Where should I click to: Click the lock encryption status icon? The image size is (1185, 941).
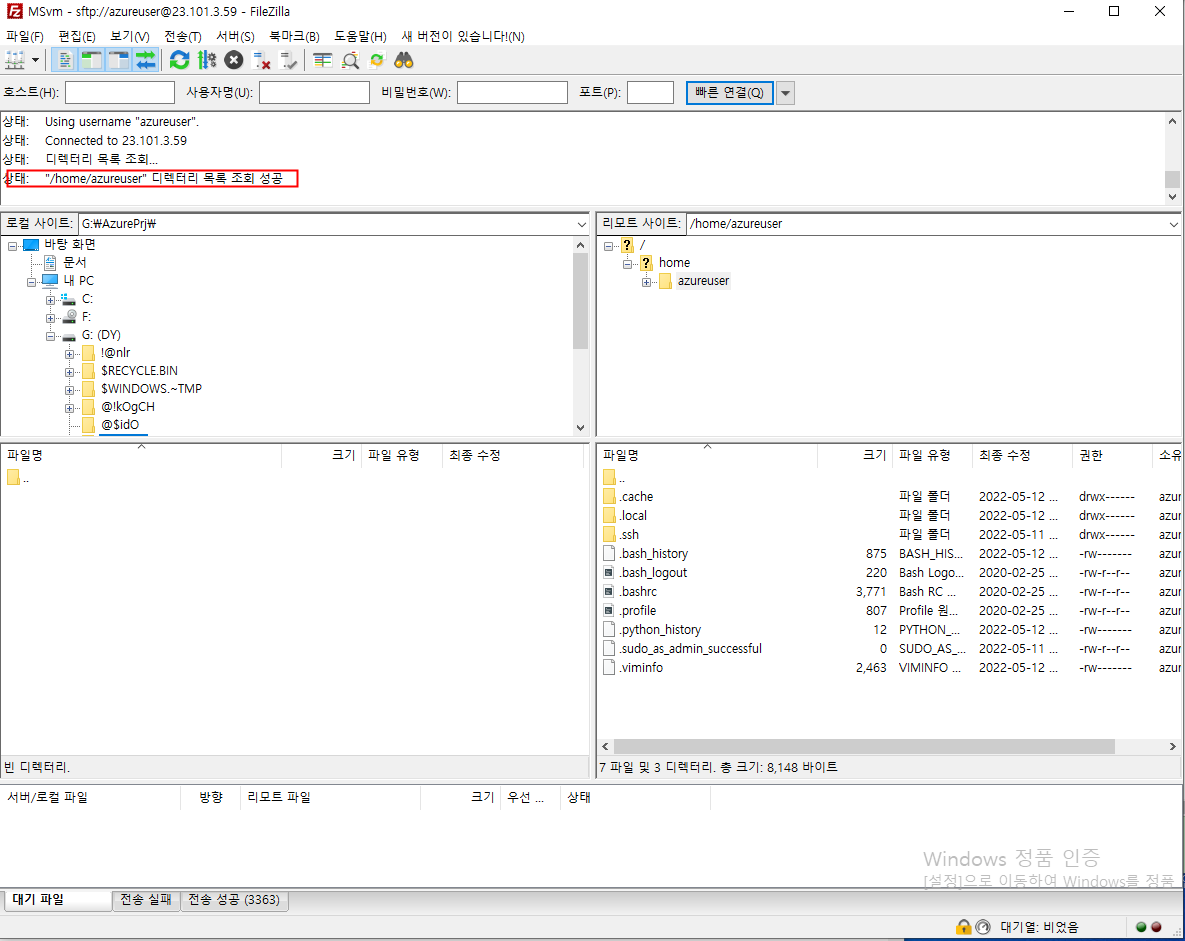pyautogui.click(x=963, y=927)
